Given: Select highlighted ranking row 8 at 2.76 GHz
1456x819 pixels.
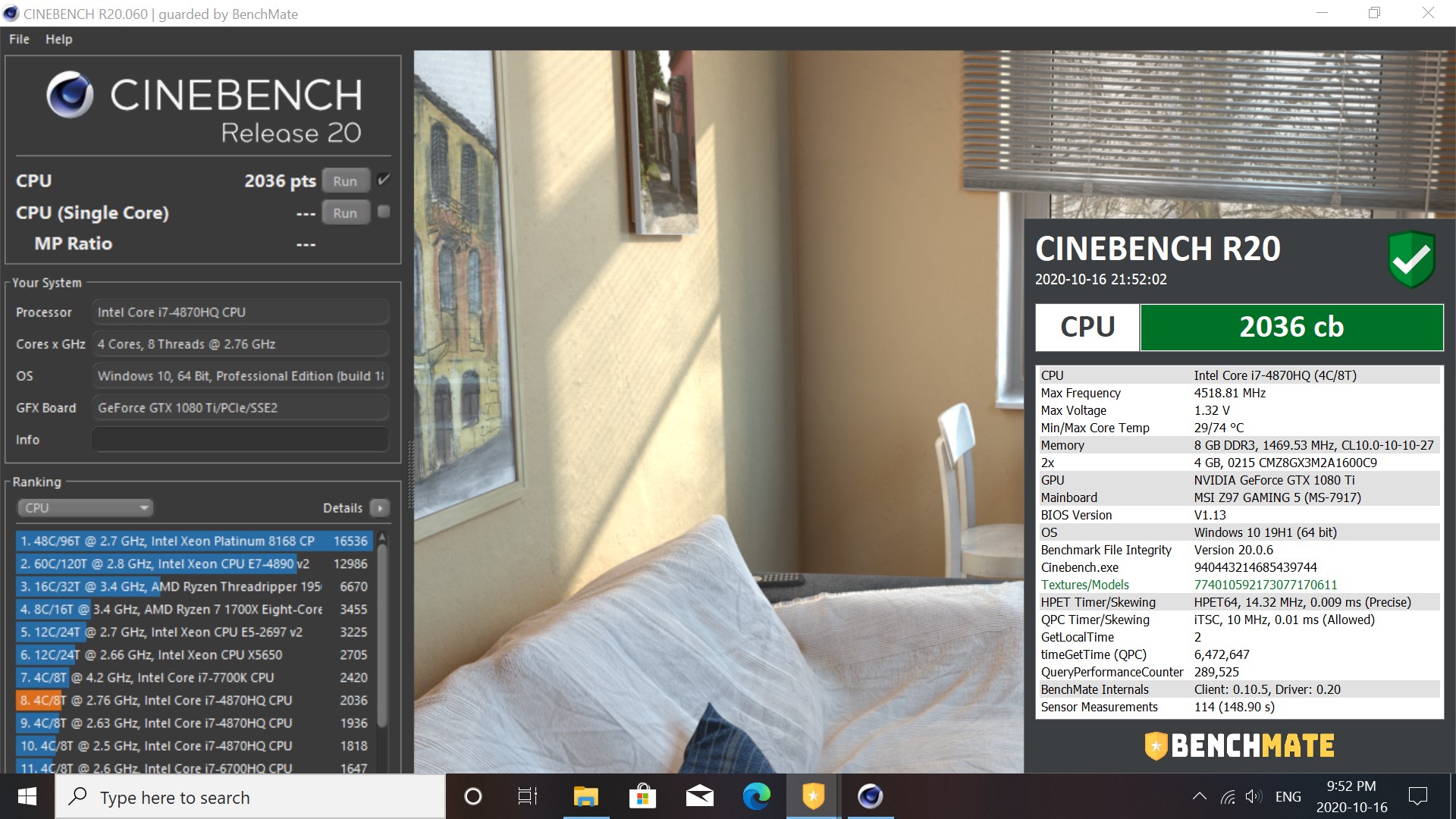Looking at the screenshot, I should pyautogui.click(x=194, y=700).
